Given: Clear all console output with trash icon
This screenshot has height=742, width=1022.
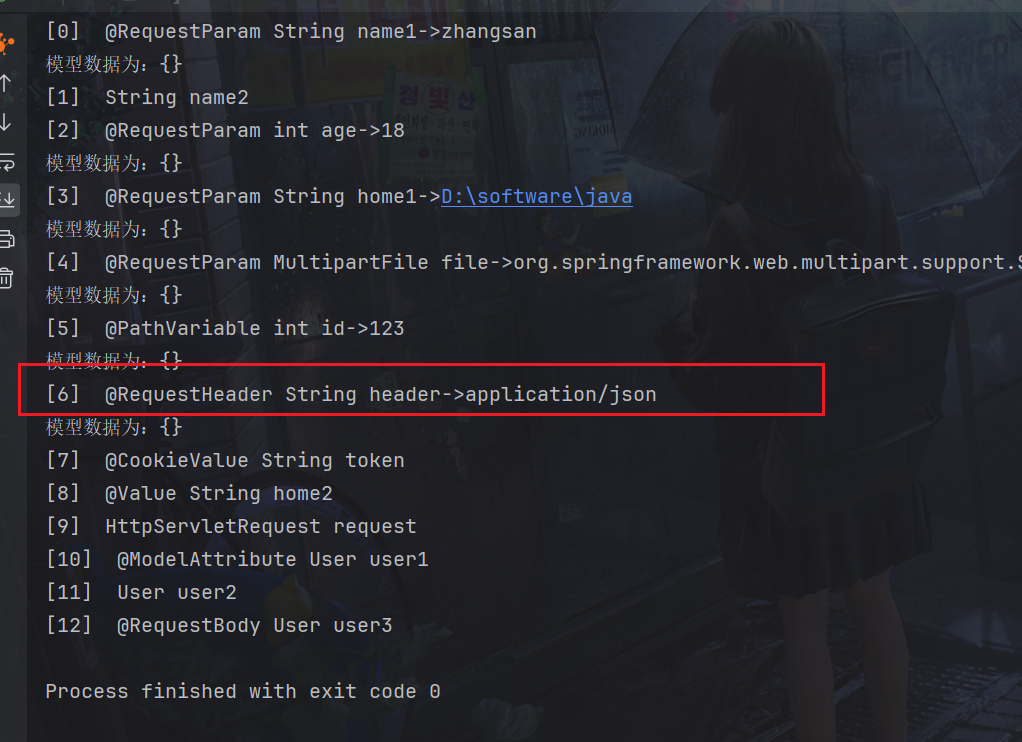Looking at the screenshot, I should click(x=6, y=277).
